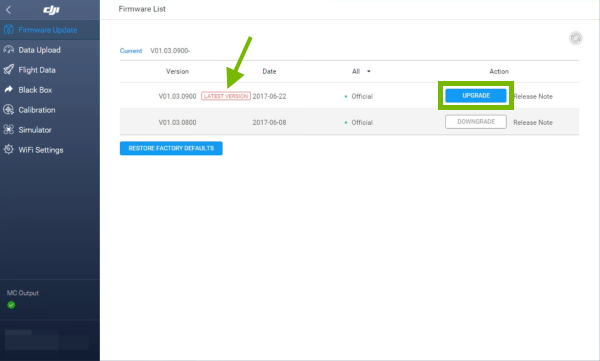Open Release Note for V01.03.0800

click(533, 123)
